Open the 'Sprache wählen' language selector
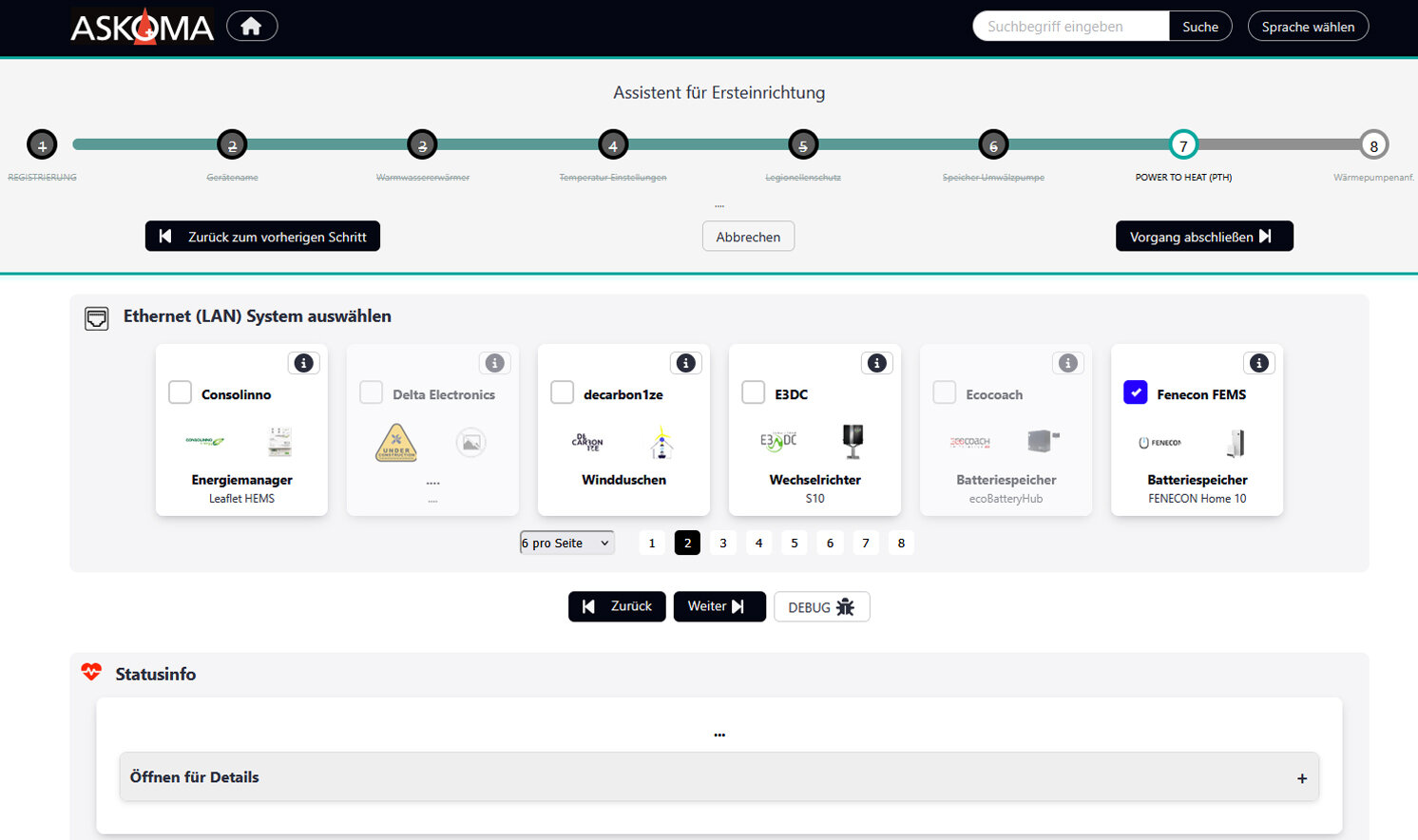The image size is (1418, 840). (1308, 27)
